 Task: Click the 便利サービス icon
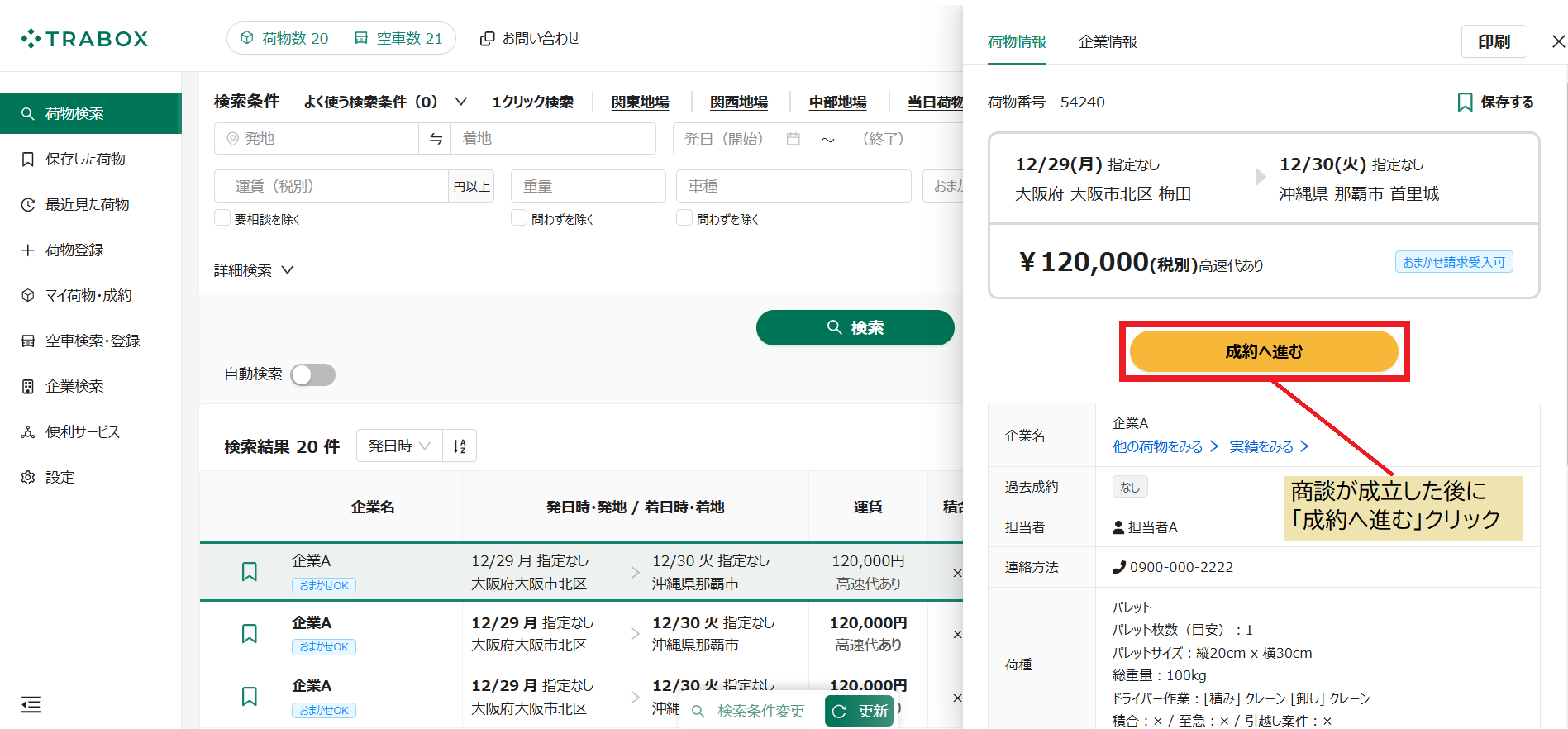[x=28, y=431]
